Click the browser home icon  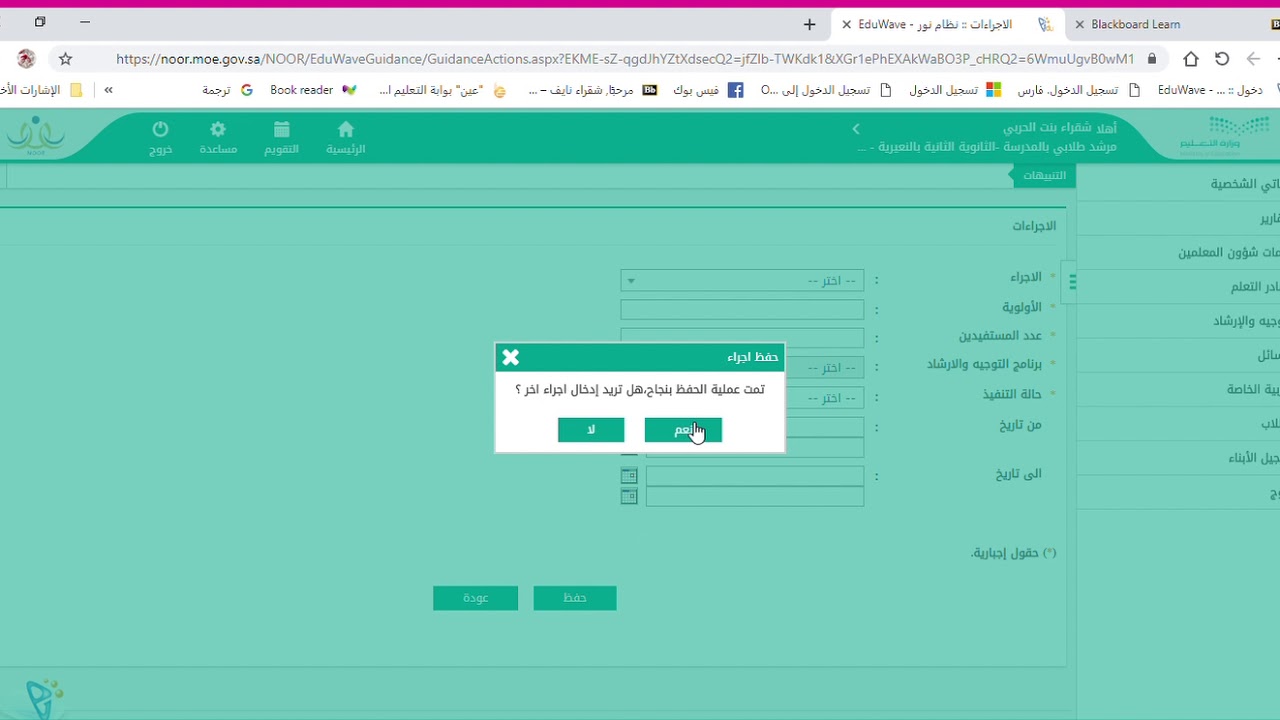click(1190, 59)
